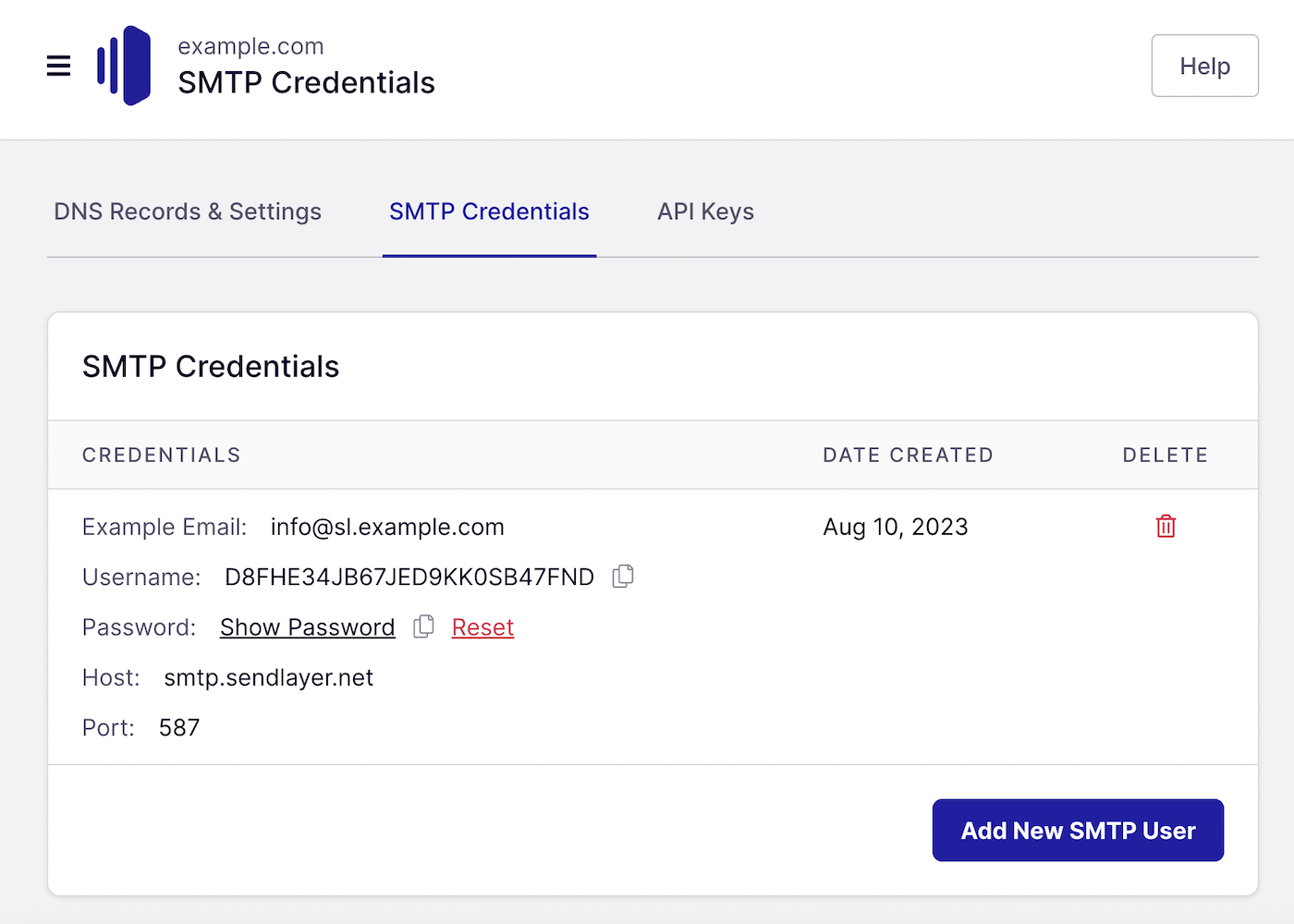Click the Help button
The width and height of the screenshot is (1294, 924).
pos(1204,66)
